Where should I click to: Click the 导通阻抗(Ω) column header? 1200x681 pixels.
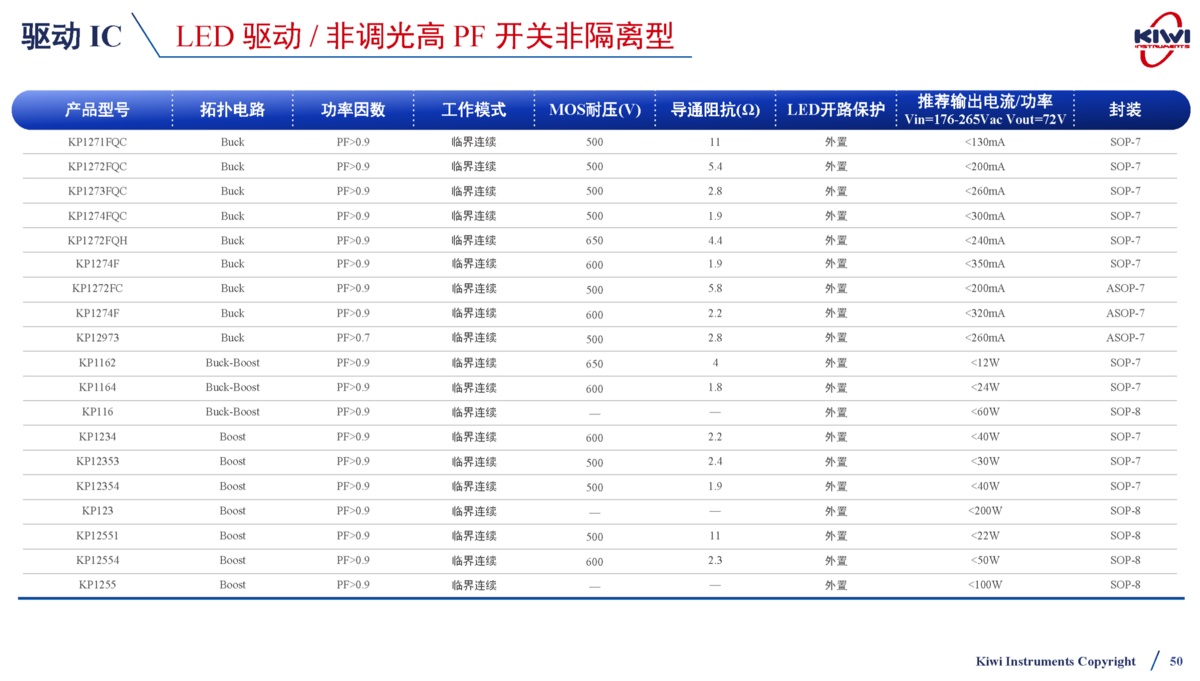(714, 110)
